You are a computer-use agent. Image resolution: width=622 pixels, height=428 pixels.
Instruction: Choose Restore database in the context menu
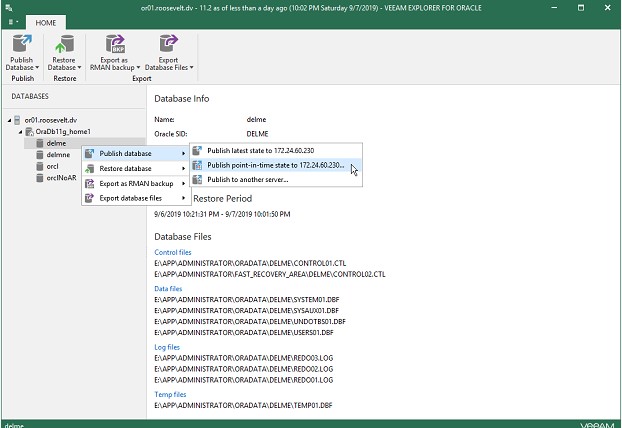[136, 169]
